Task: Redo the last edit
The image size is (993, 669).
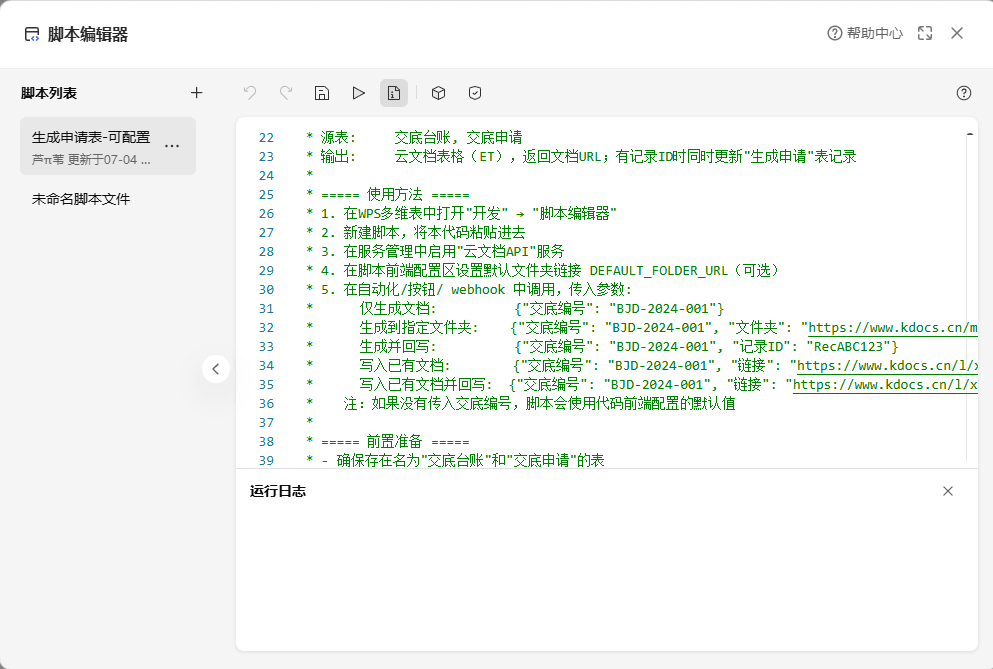Action: tap(286, 93)
